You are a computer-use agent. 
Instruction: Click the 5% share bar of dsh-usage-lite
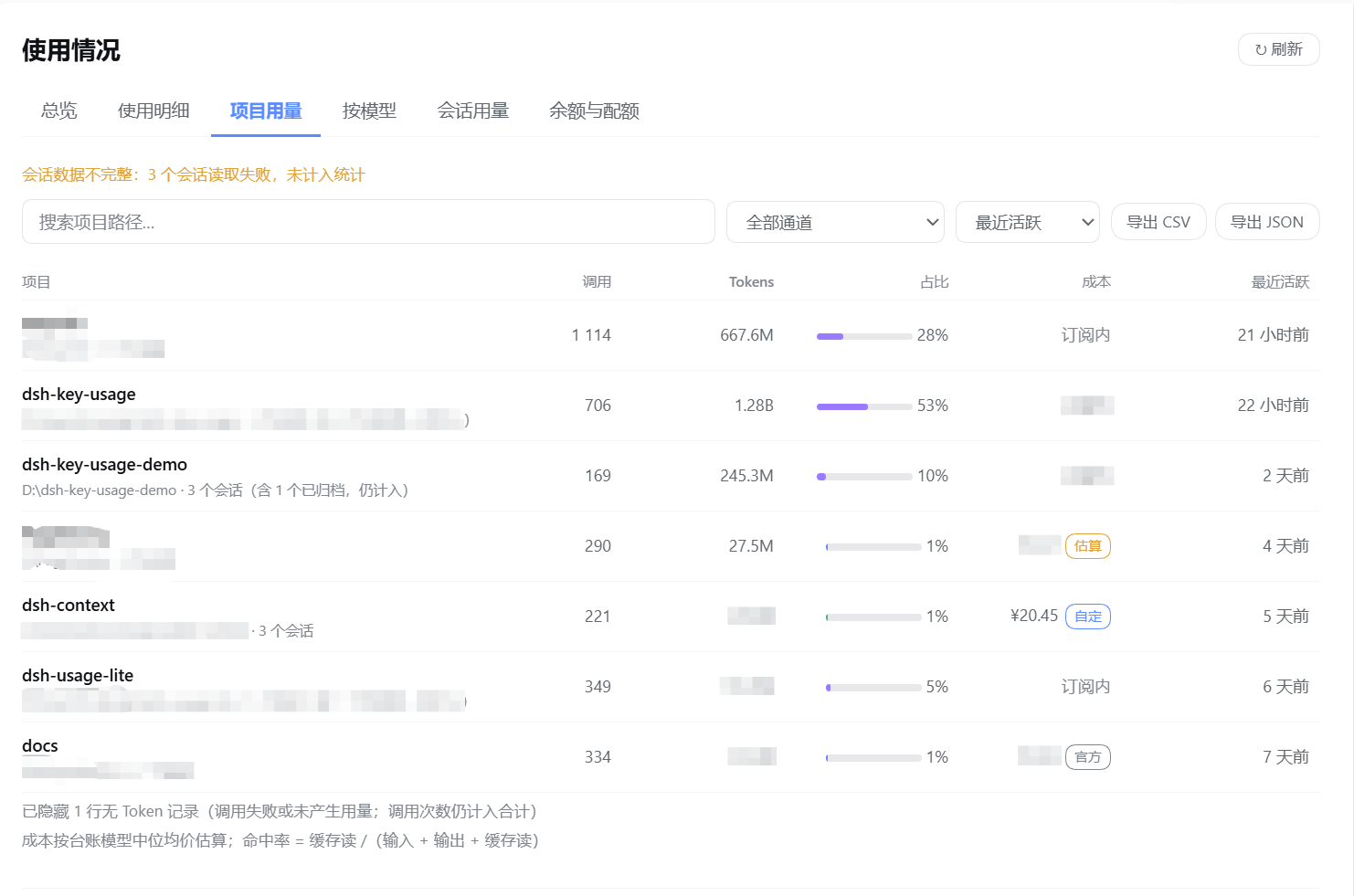point(873,688)
